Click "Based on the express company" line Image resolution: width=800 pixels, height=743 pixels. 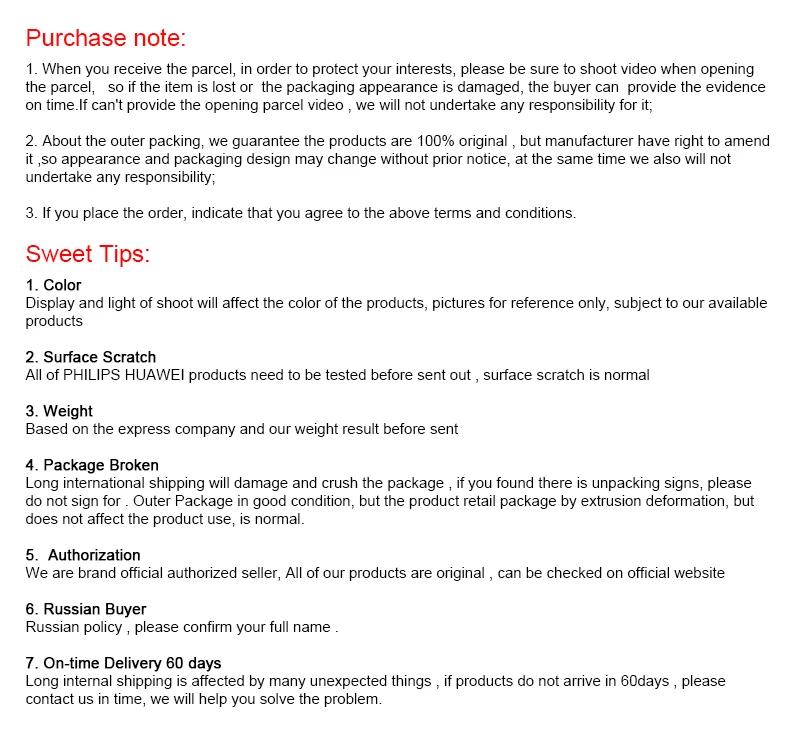(x=242, y=429)
